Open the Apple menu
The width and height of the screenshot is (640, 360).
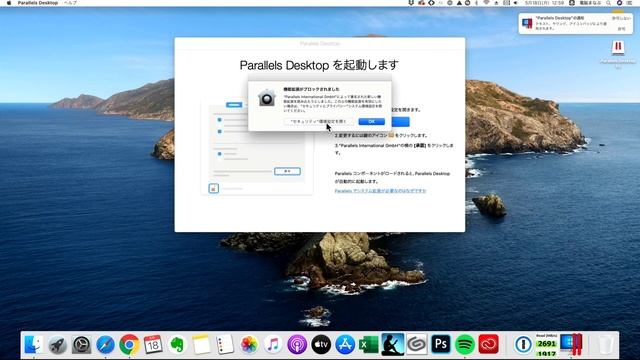pyautogui.click(x=9, y=3)
